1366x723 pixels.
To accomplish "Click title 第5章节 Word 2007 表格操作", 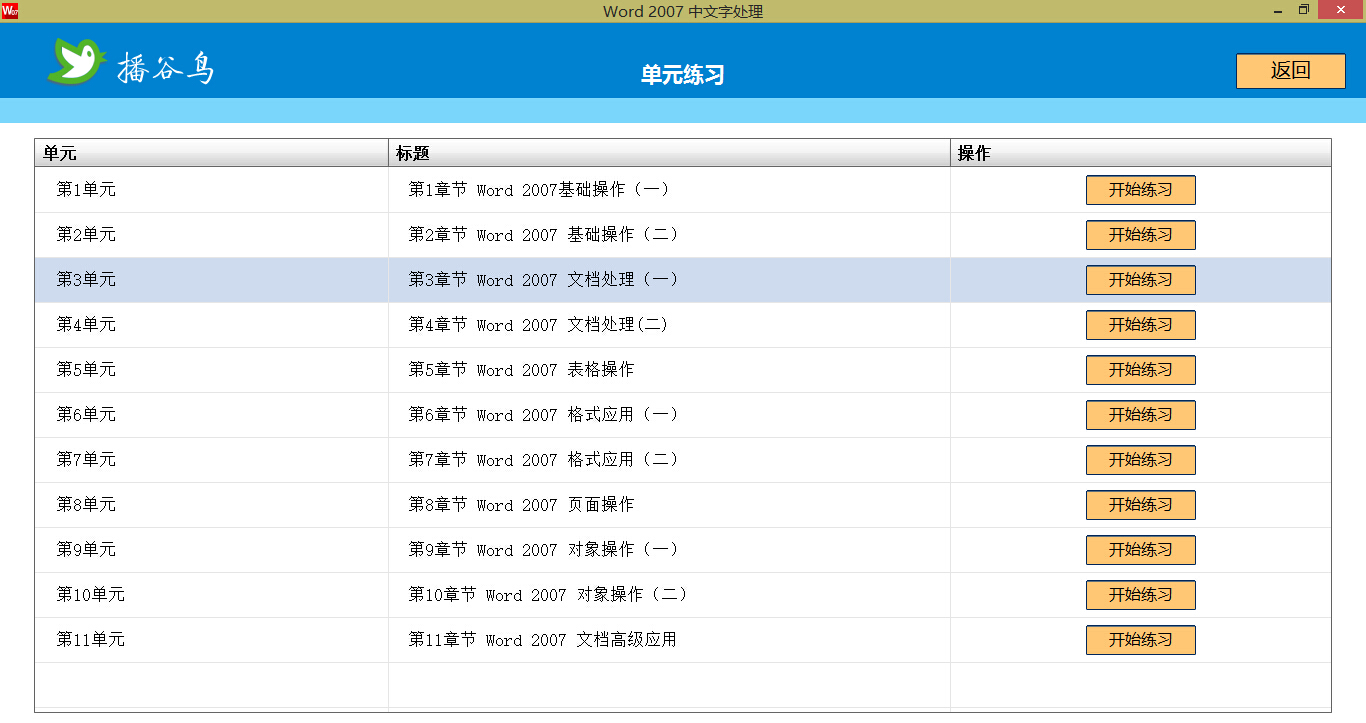I will [x=521, y=370].
